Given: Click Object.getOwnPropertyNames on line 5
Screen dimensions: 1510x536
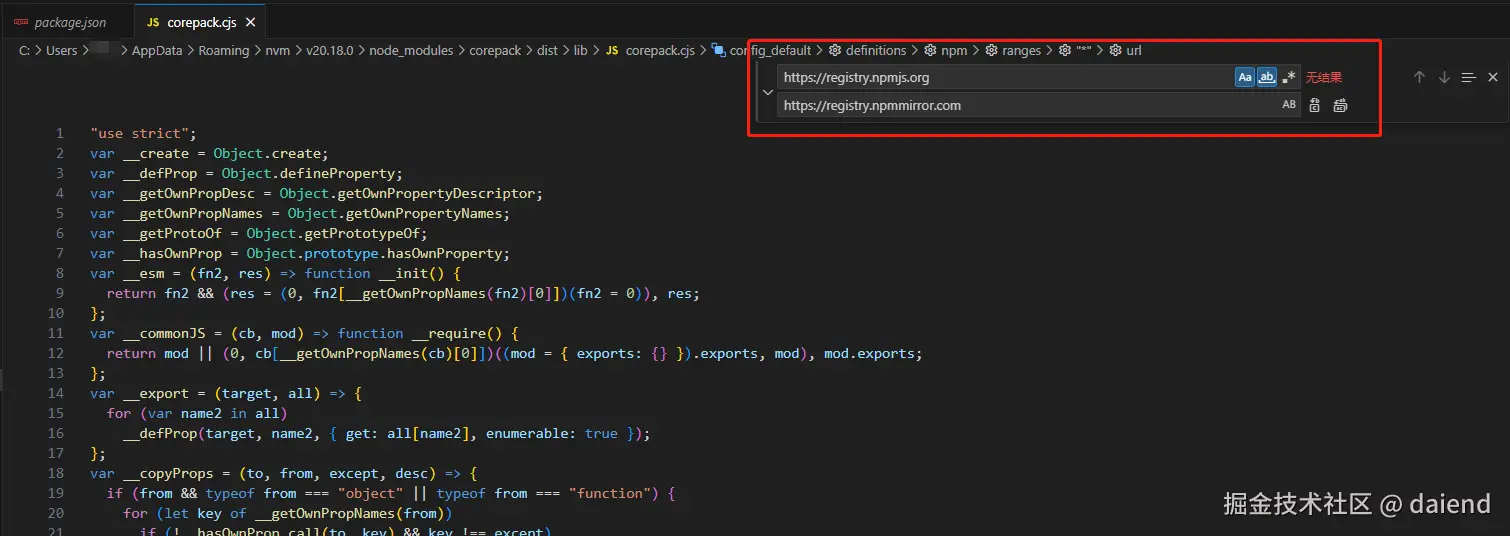Looking at the screenshot, I should [395, 213].
